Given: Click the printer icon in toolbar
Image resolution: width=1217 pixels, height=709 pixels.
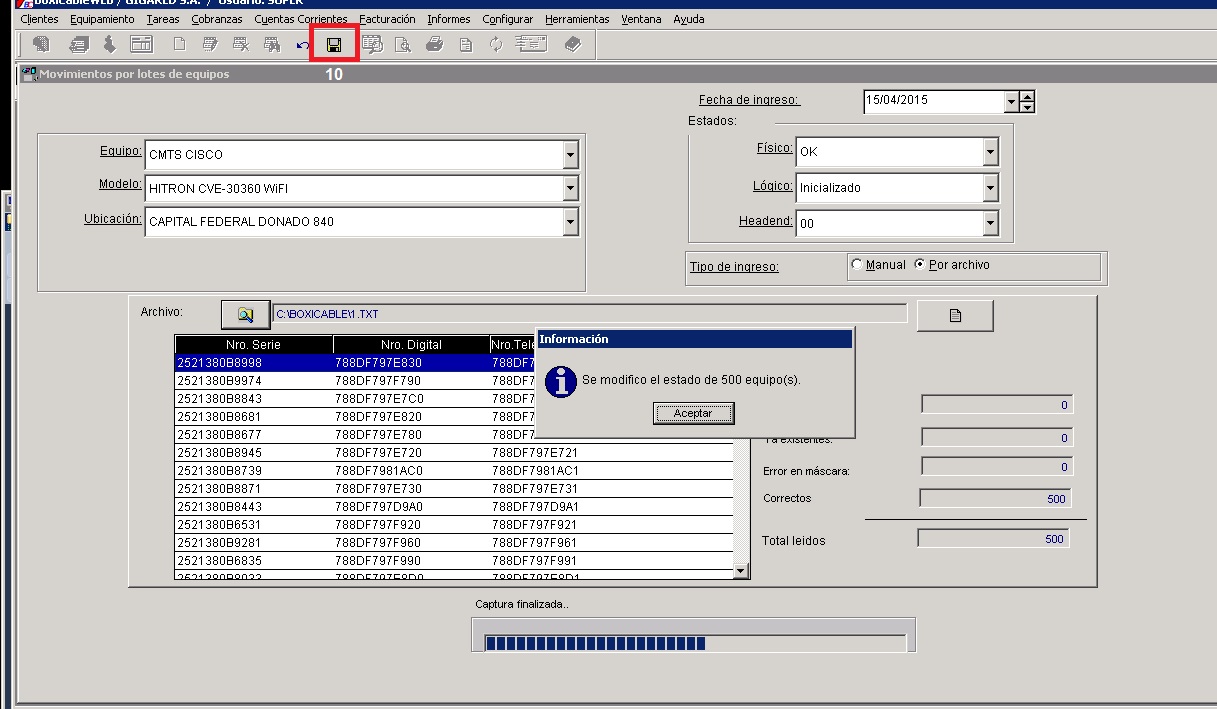Looking at the screenshot, I should pos(434,44).
